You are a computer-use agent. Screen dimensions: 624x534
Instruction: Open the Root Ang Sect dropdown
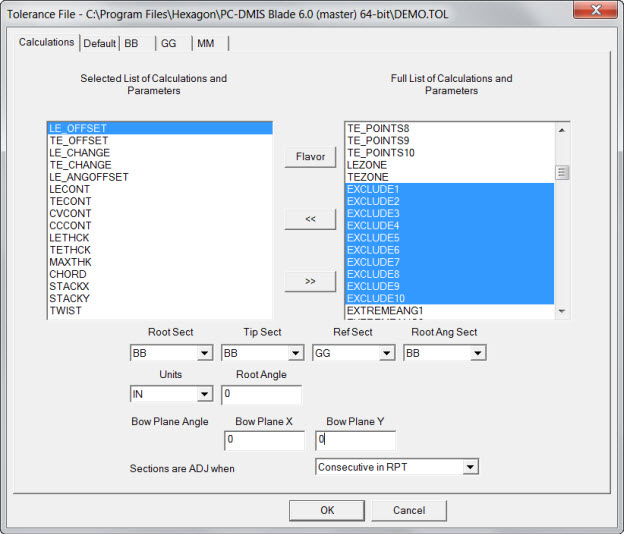[x=477, y=353]
